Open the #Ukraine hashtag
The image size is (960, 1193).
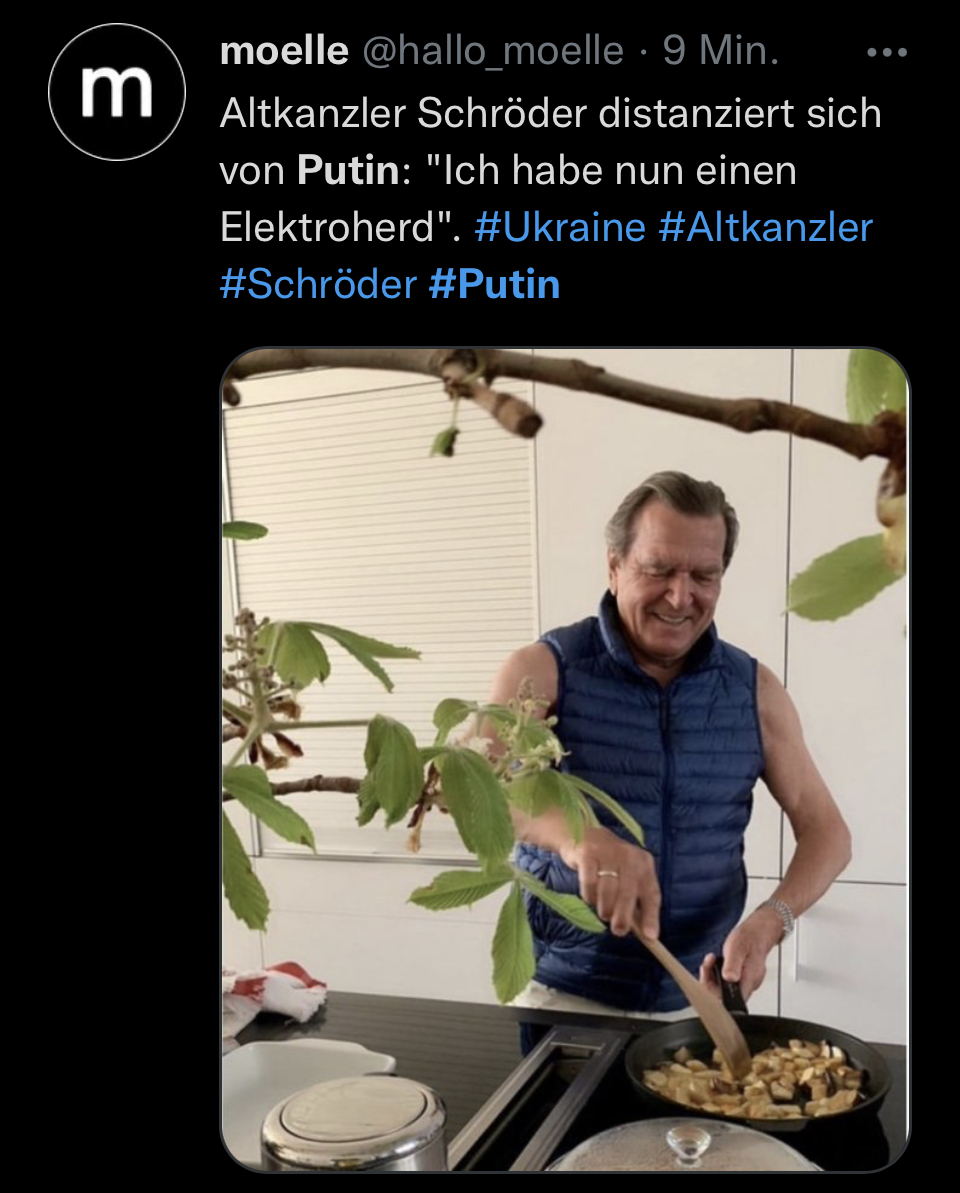(560, 227)
